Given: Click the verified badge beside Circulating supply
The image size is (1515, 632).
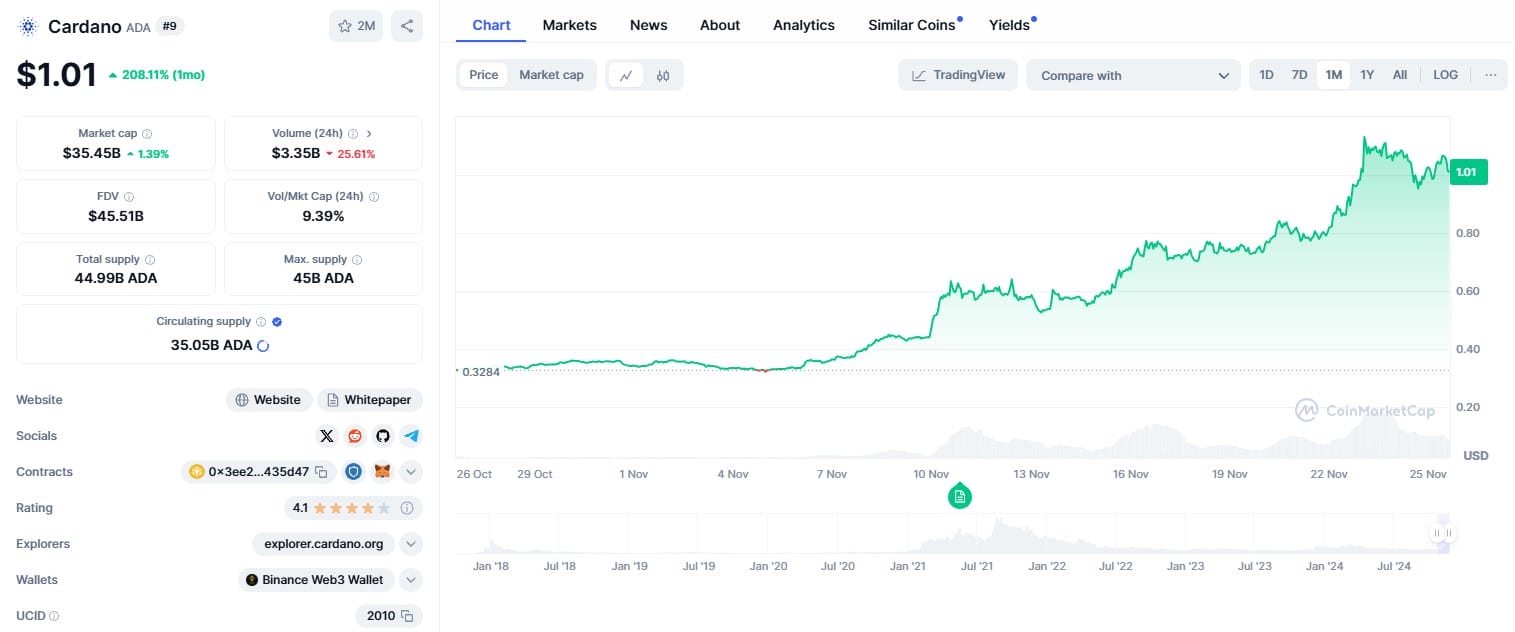Looking at the screenshot, I should [277, 322].
